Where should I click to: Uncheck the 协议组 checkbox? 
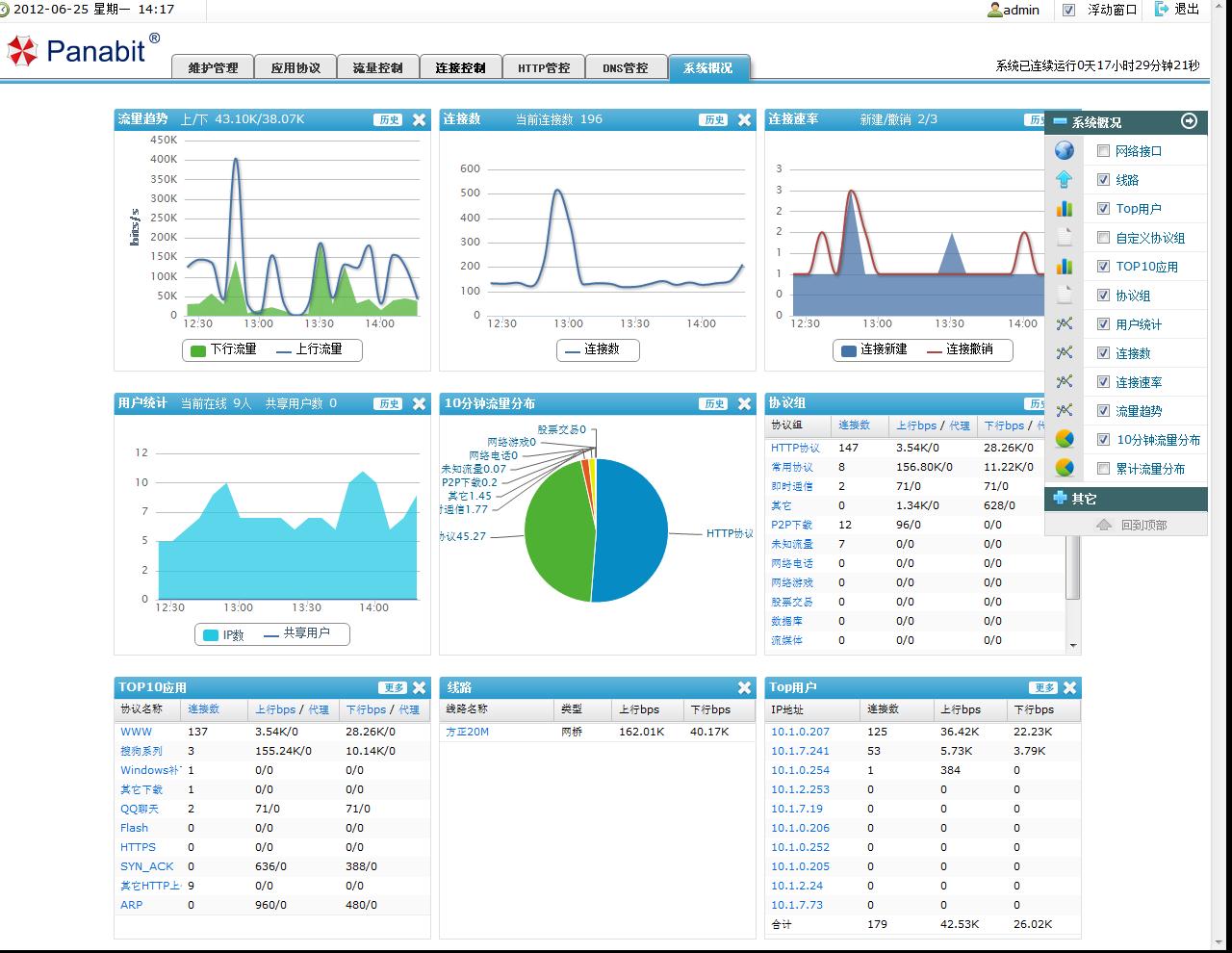[1103, 296]
